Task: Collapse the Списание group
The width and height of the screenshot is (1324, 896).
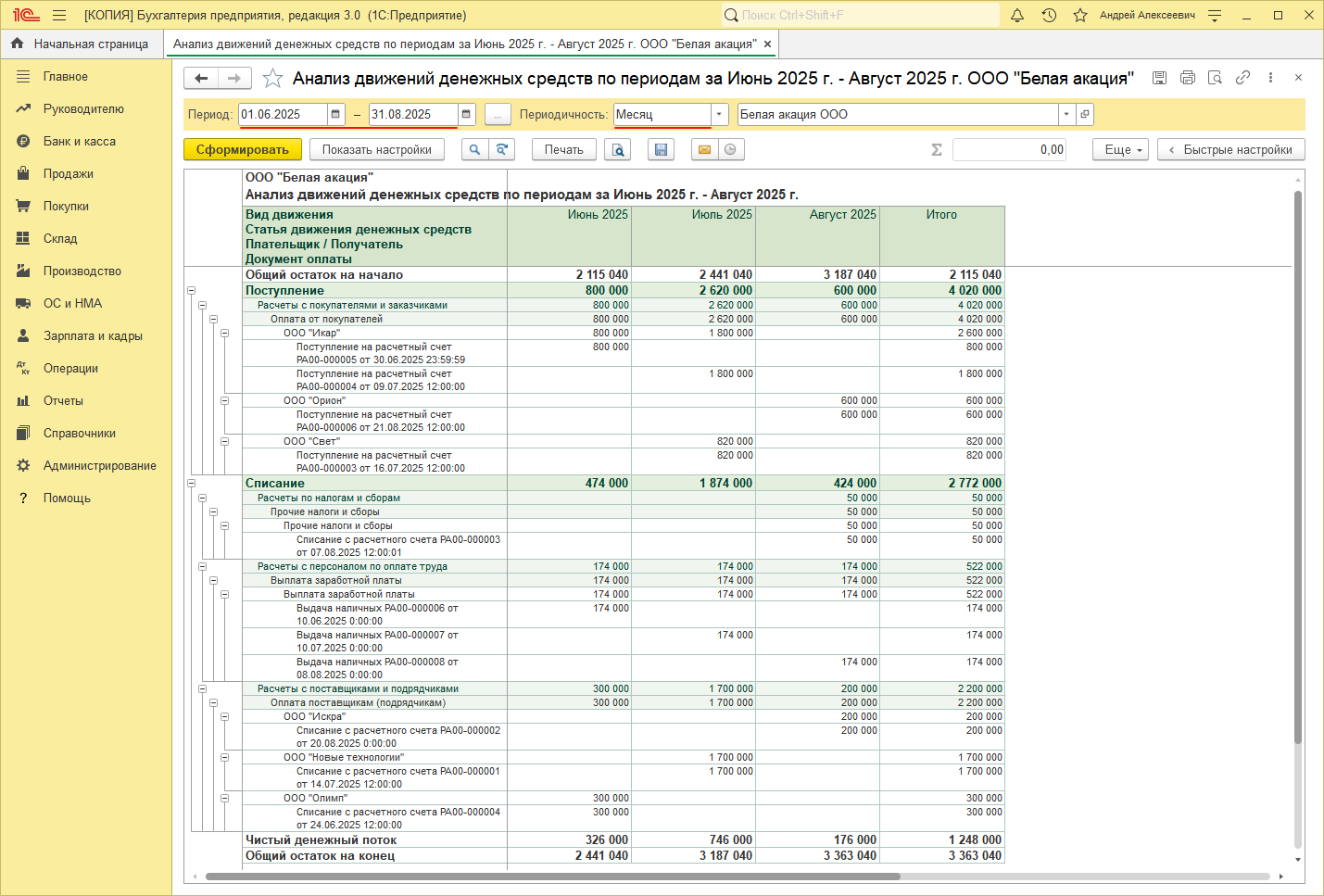Action: point(192,484)
